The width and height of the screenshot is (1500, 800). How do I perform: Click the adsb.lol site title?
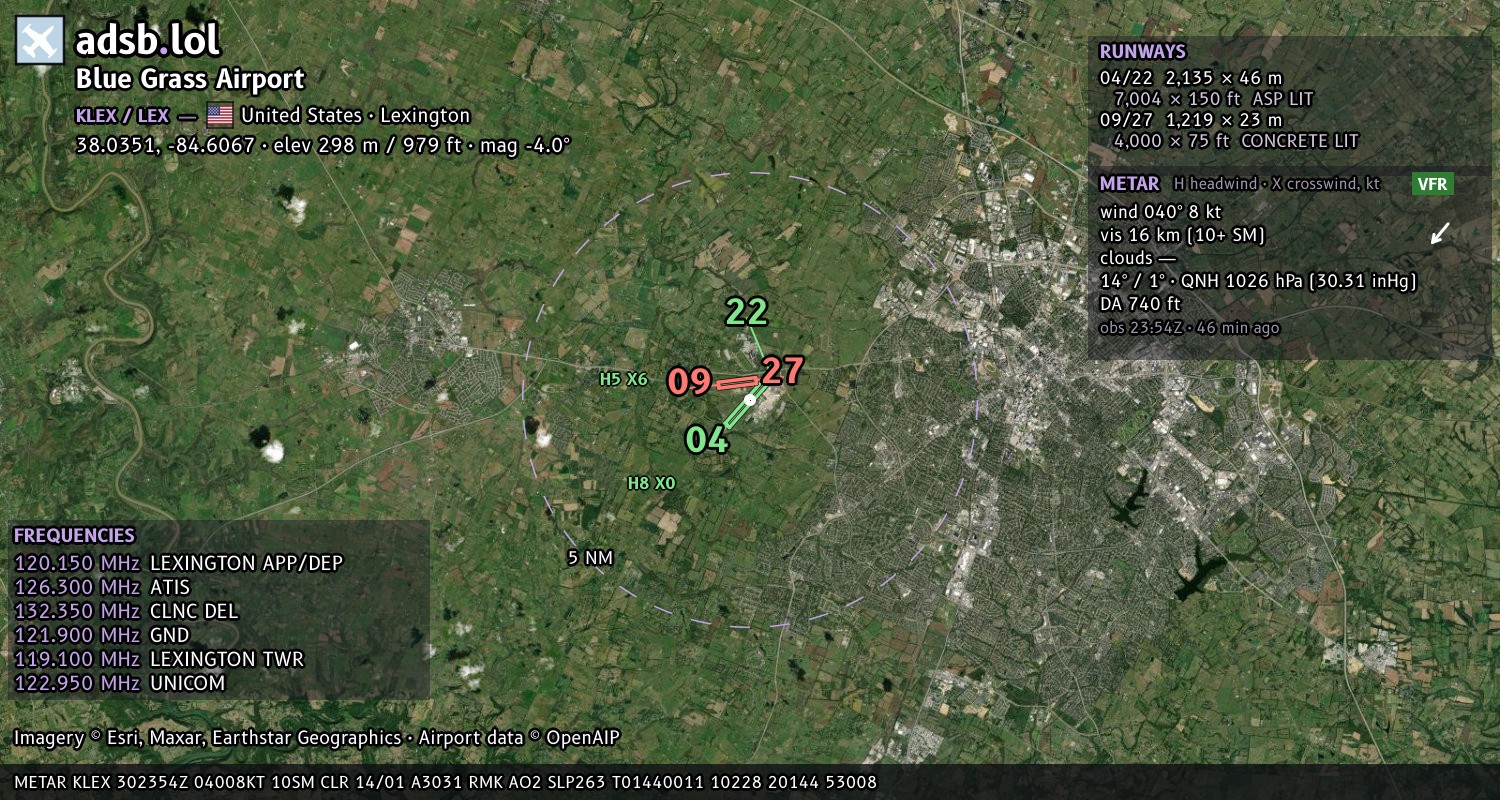click(x=147, y=40)
